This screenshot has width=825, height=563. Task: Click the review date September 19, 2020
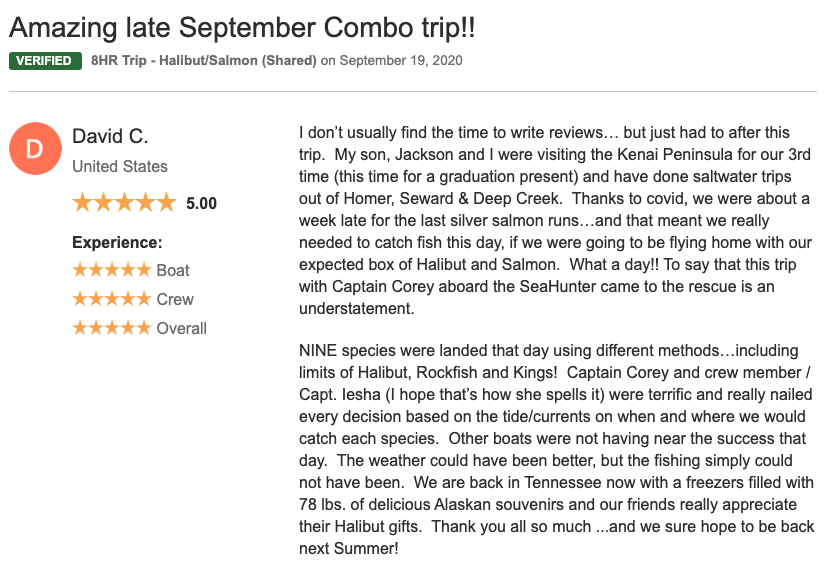coord(401,61)
